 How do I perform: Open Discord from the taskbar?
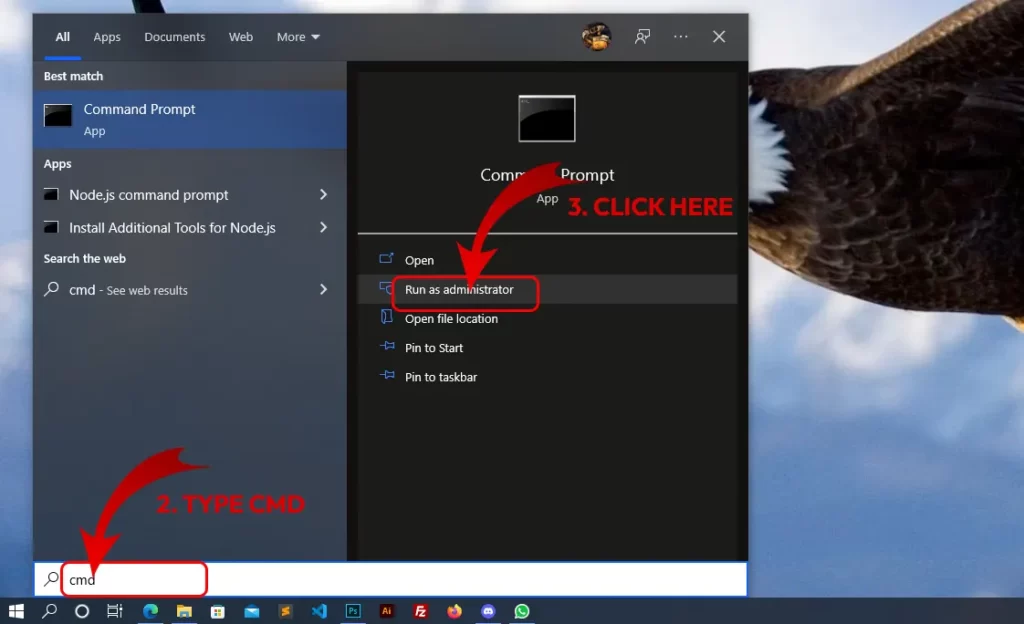tap(488, 611)
